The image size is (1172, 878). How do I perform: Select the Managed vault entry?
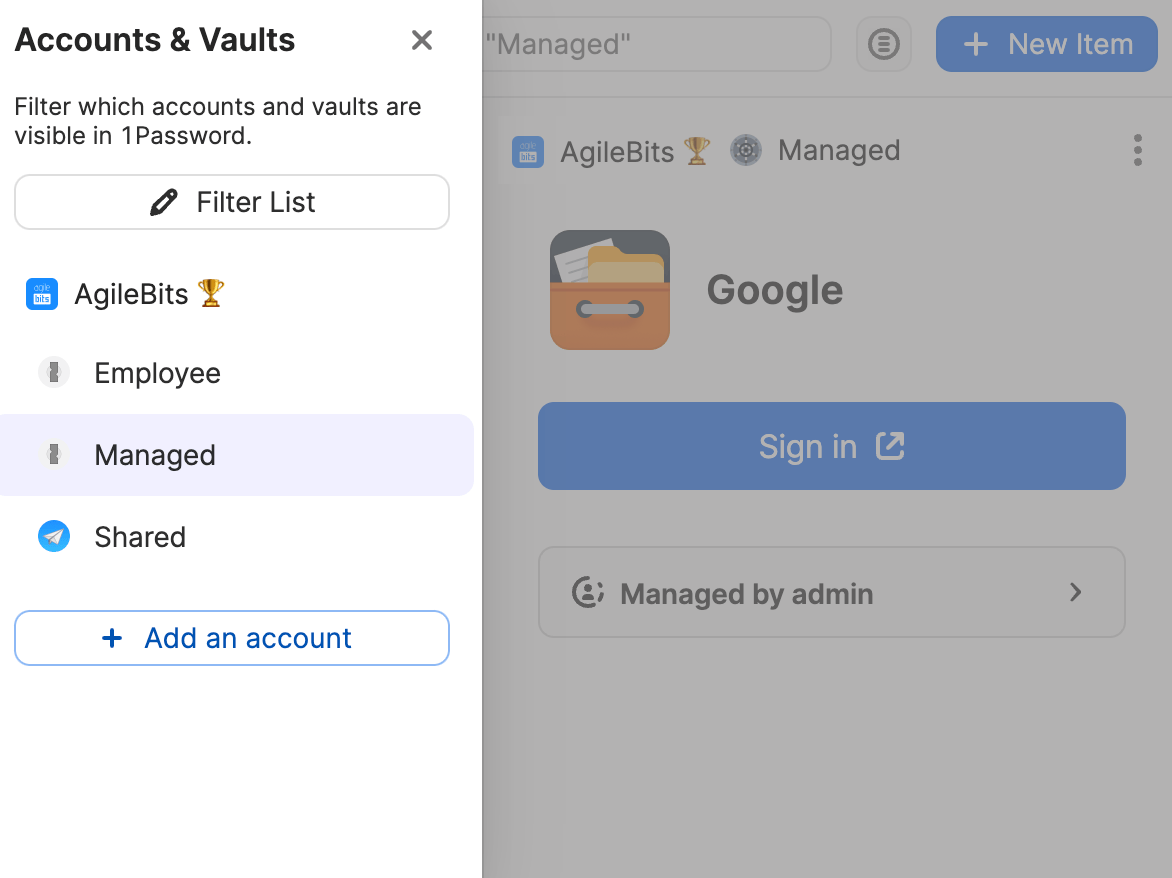point(155,455)
